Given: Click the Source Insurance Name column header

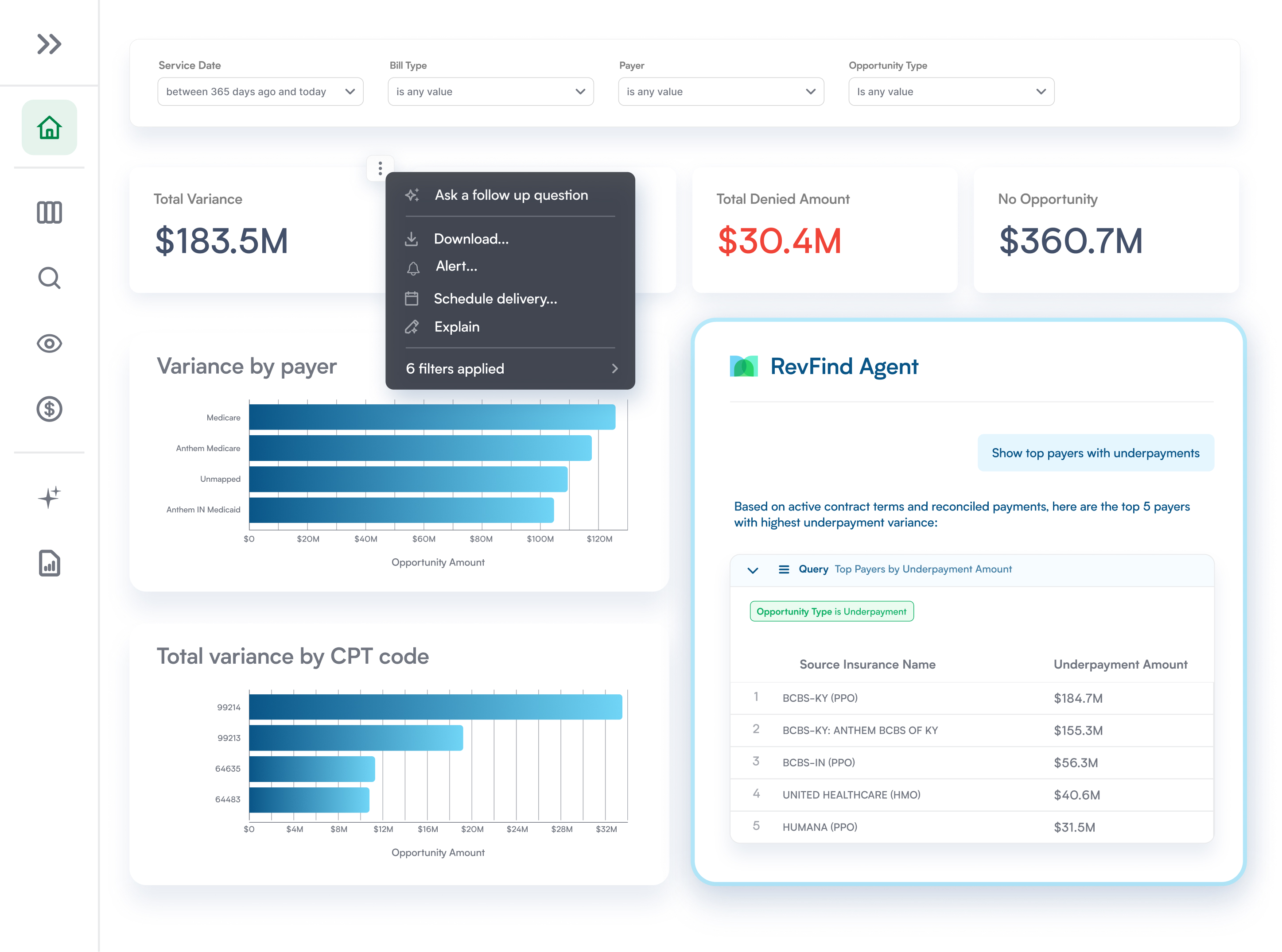Looking at the screenshot, I should 867,665.
